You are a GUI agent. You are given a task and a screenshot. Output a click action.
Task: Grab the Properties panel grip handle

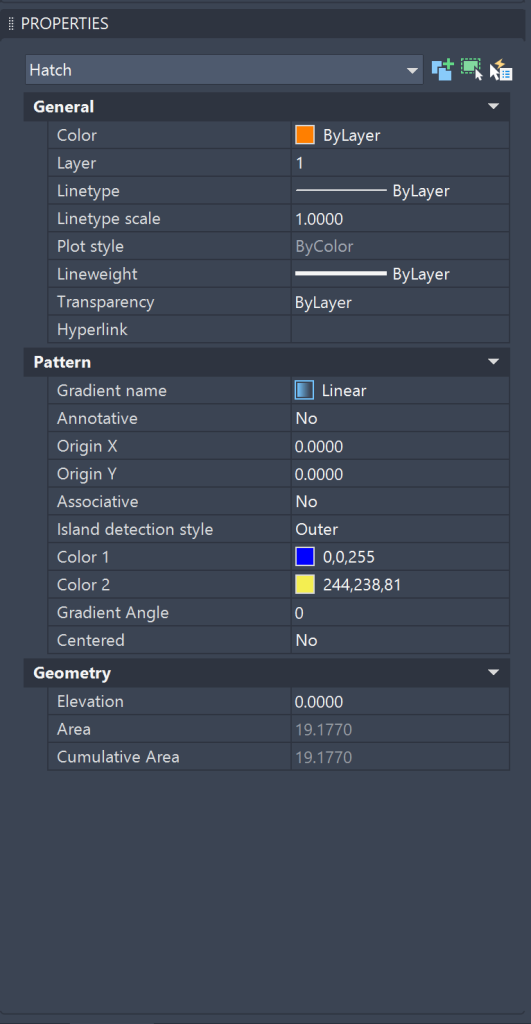[11, 24]
